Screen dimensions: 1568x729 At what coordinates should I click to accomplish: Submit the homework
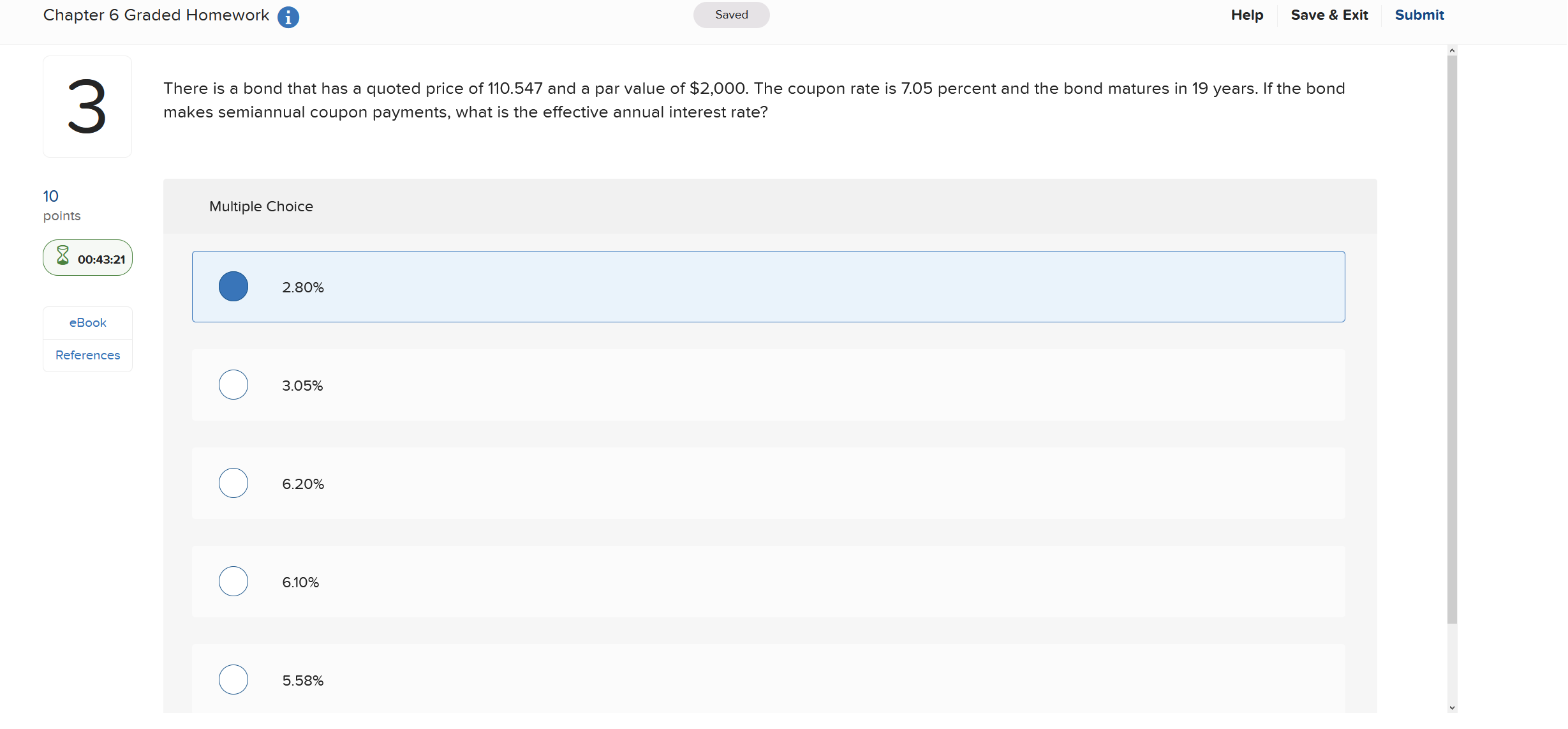(1419, 15)
